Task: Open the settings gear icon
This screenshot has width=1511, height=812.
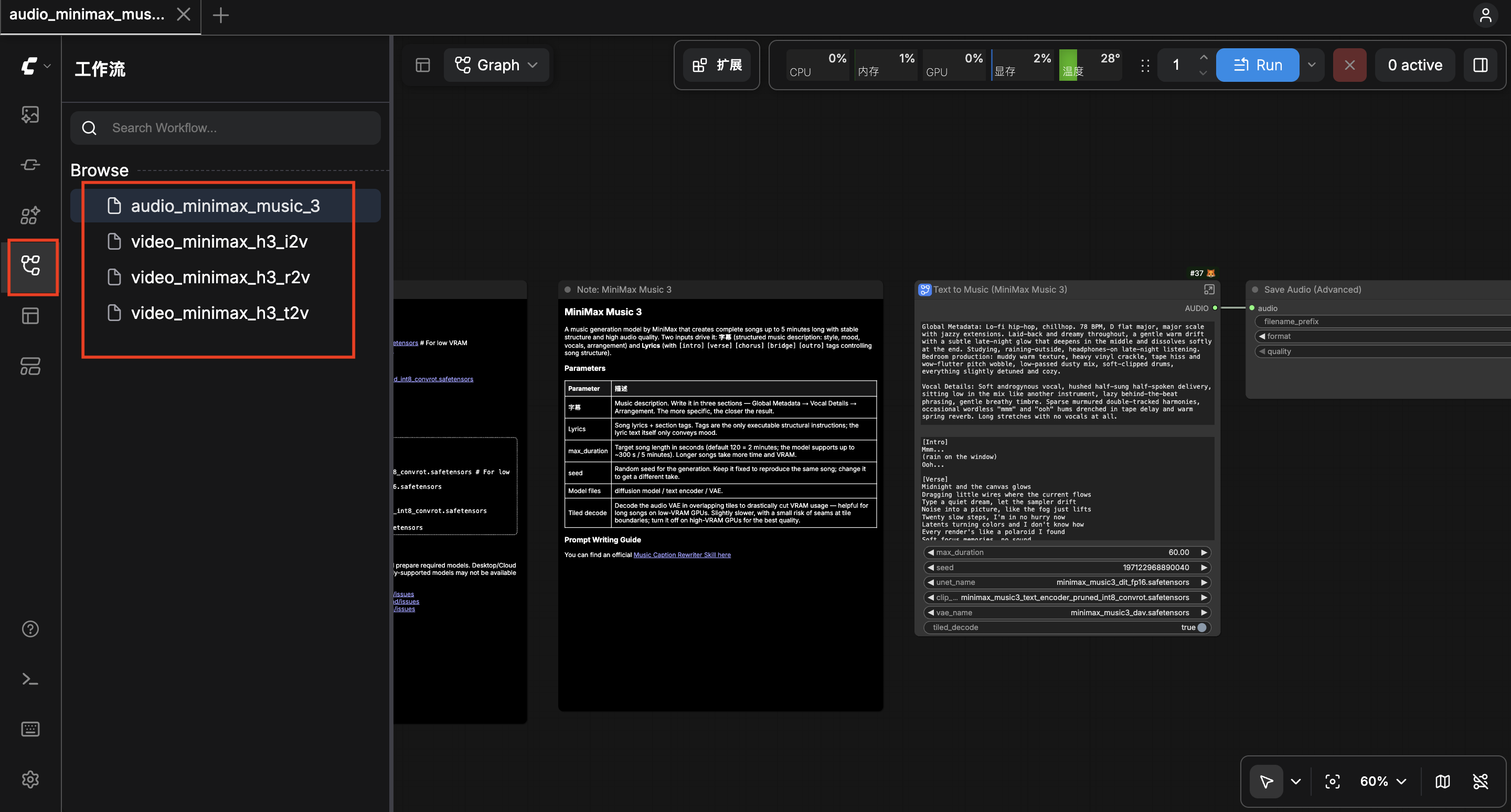Action: pos(30,779)
